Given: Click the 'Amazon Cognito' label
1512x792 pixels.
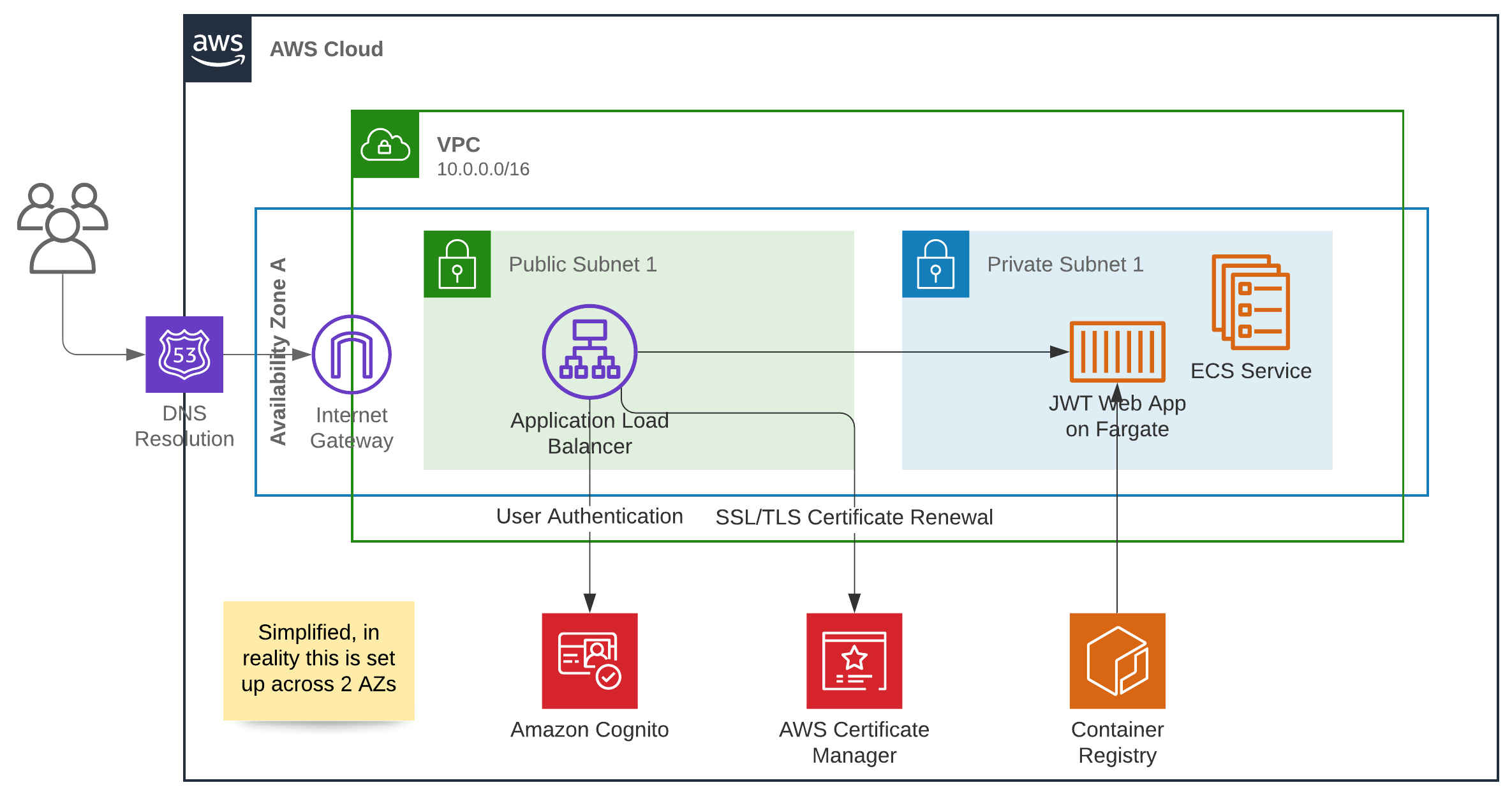Looking at the screenshot, I should pyautogui.click(x=589, y=730).
